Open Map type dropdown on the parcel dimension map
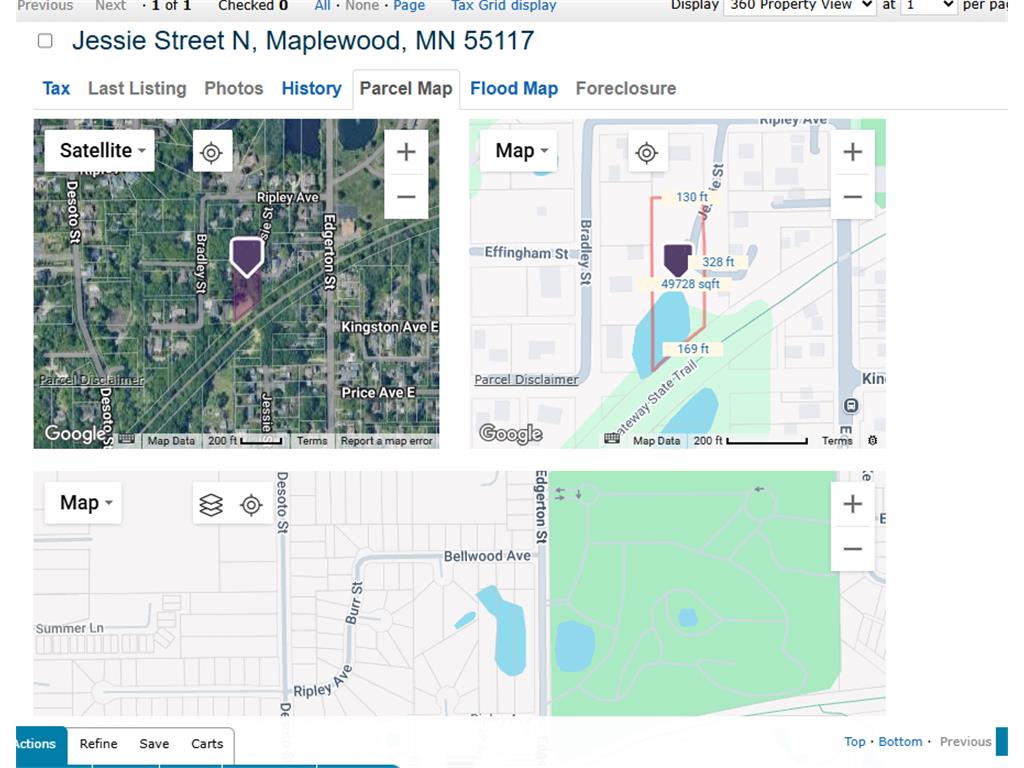This screenshot has height=768, width=1024. point(519,150)
